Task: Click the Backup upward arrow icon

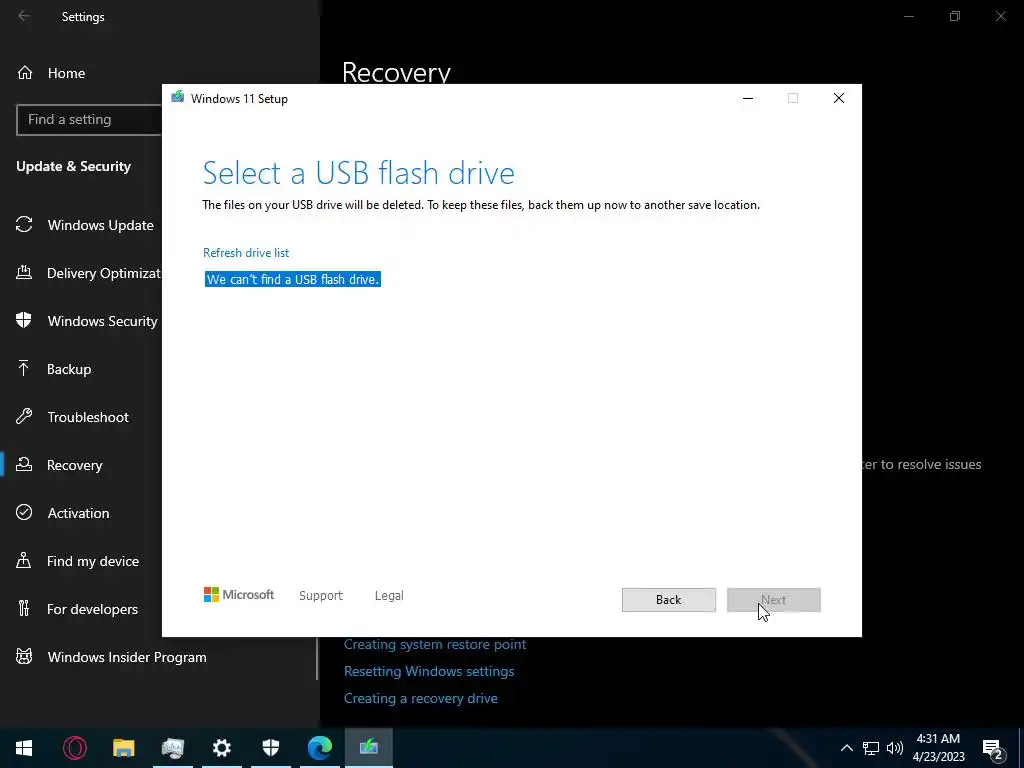Action: (24, 368)
